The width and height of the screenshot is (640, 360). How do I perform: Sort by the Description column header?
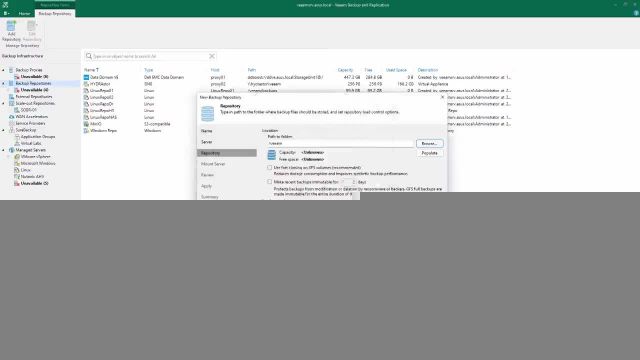pos(428,70)
